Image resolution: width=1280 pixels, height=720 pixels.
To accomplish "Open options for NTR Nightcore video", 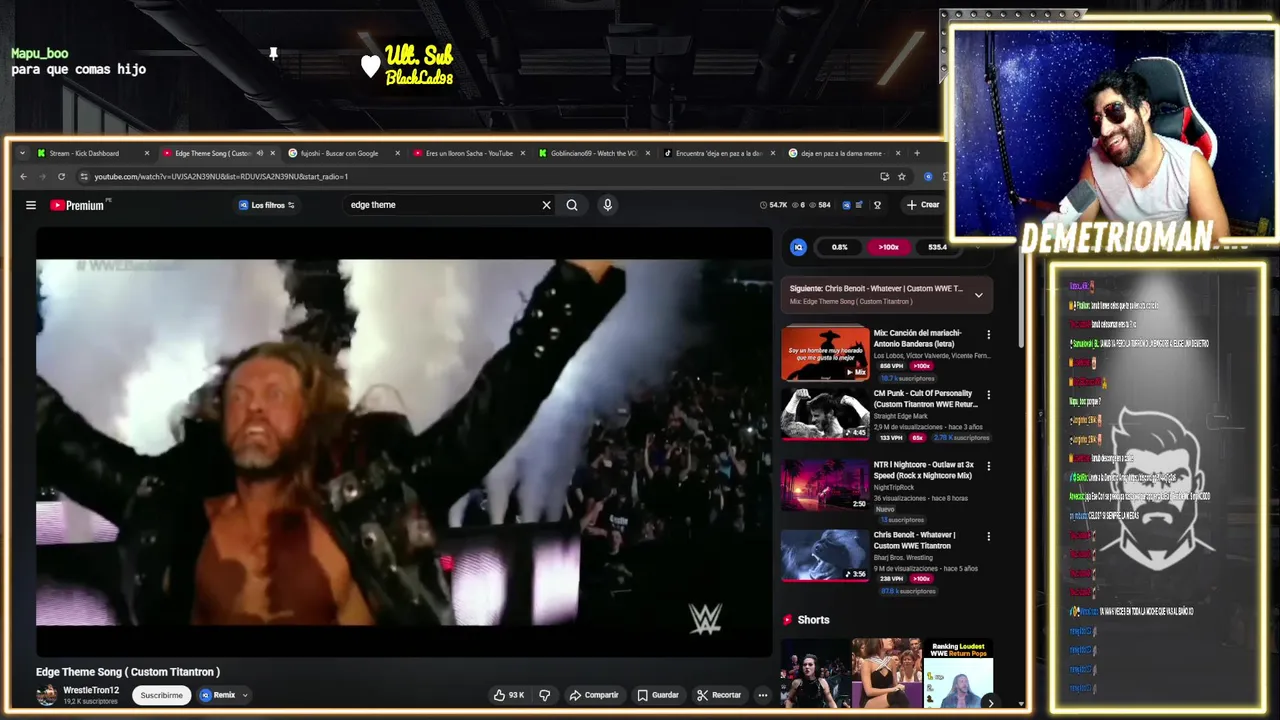I will tap(989, 466).
